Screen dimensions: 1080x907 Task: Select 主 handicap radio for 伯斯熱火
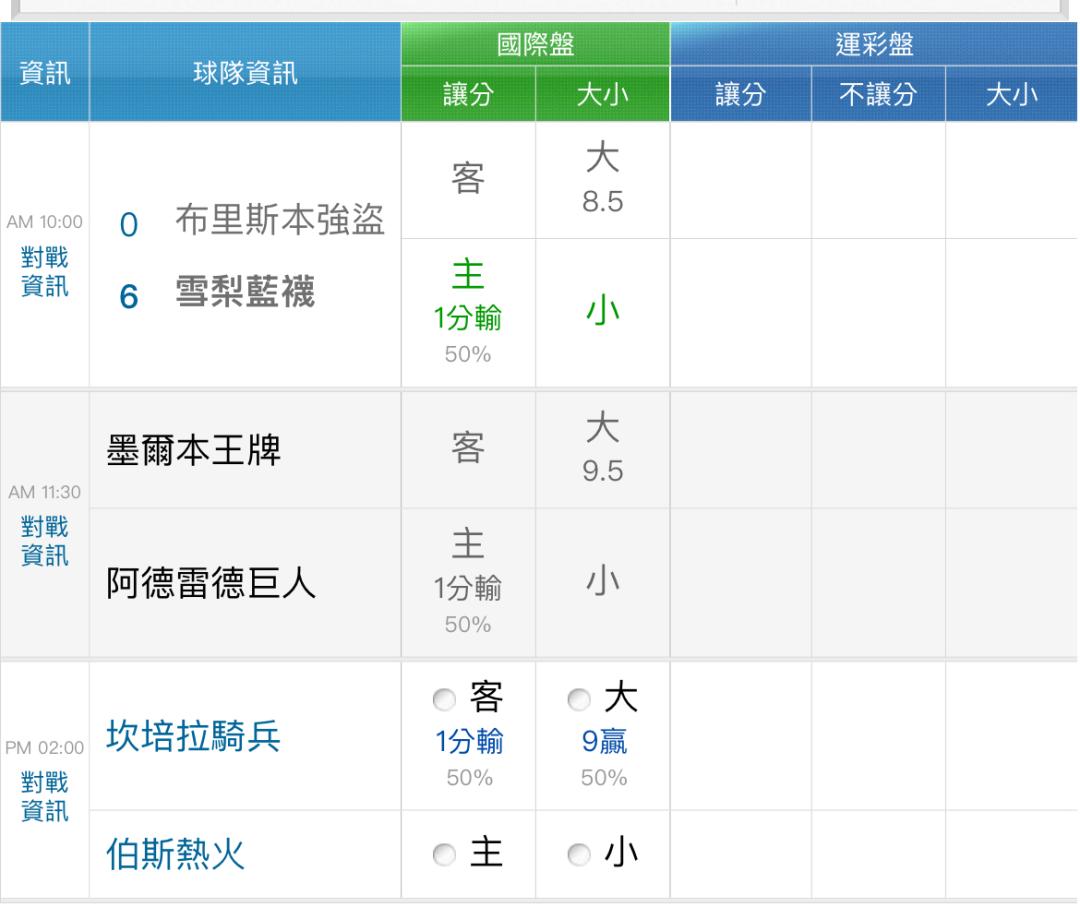click(x=444, y=855)
